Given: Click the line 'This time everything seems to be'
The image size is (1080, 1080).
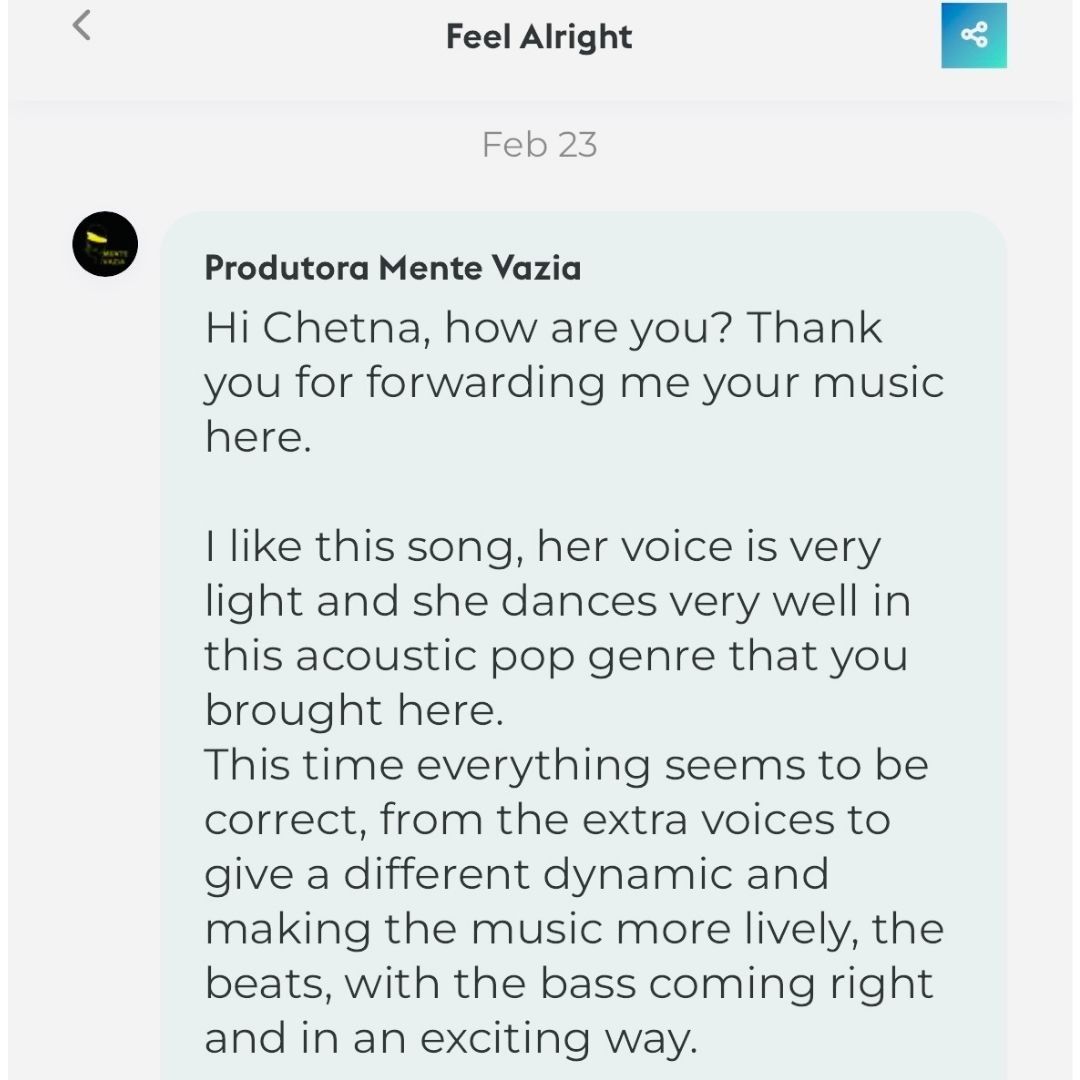Looking at the screenshot, I should point(566,765).
